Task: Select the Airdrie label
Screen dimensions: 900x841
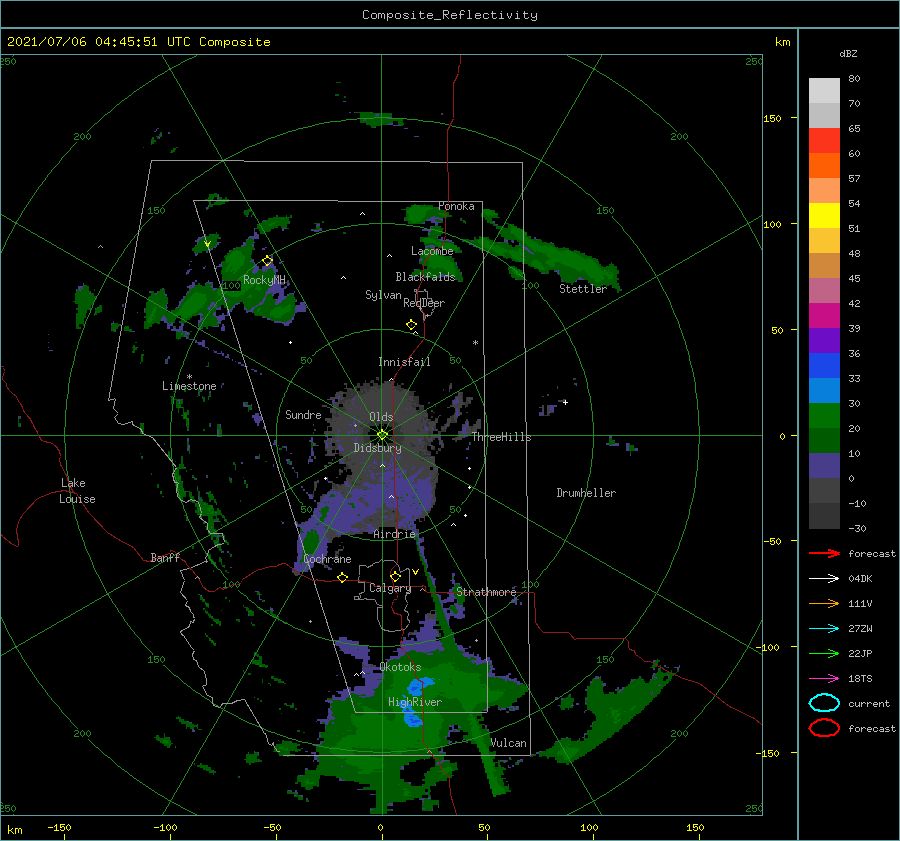Action: pyautogui.click(x=394, y=534)
